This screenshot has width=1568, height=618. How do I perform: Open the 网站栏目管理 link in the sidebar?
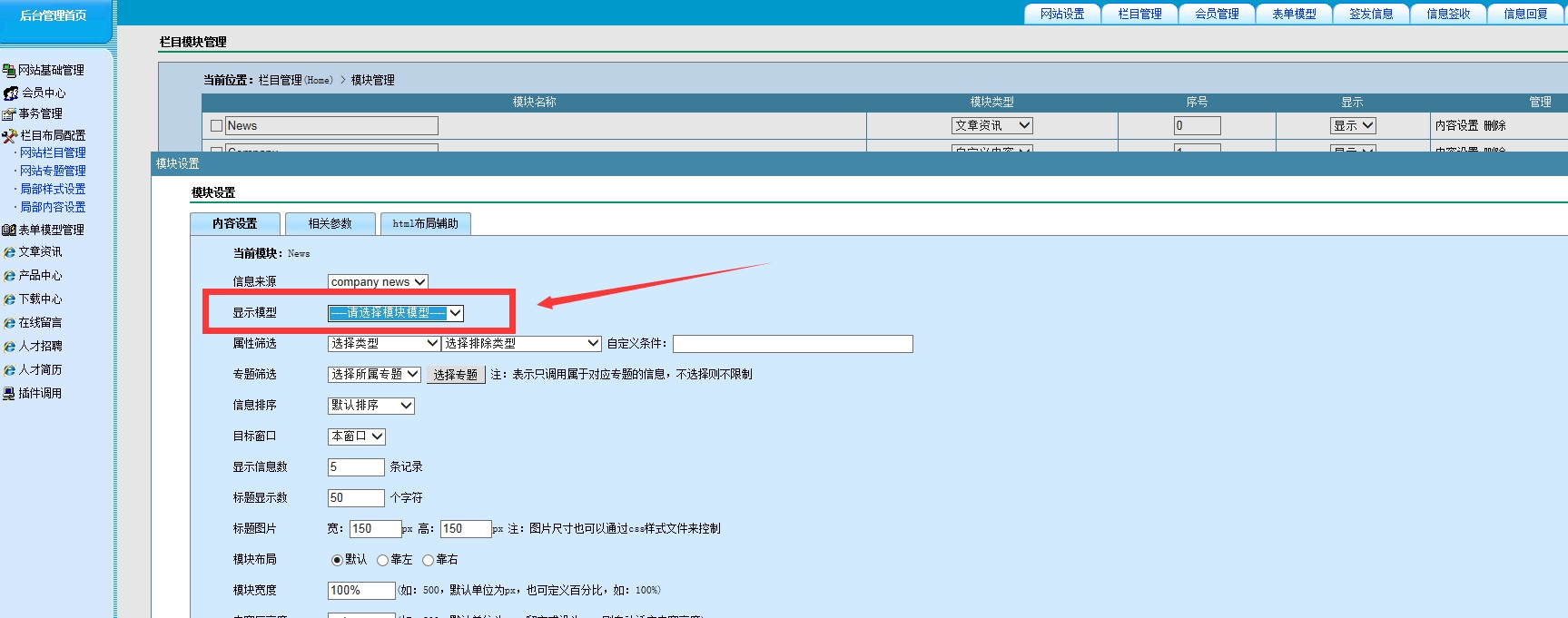point(53,152)
